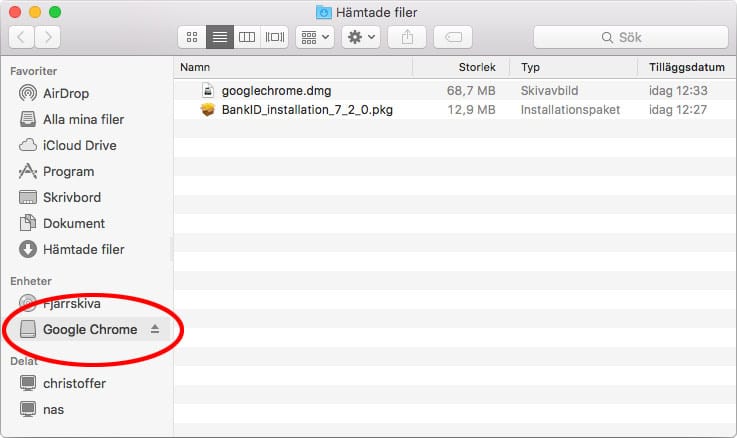Open AirDrop in the sidebar
This screenshot has width=737, height=438.
66,93
